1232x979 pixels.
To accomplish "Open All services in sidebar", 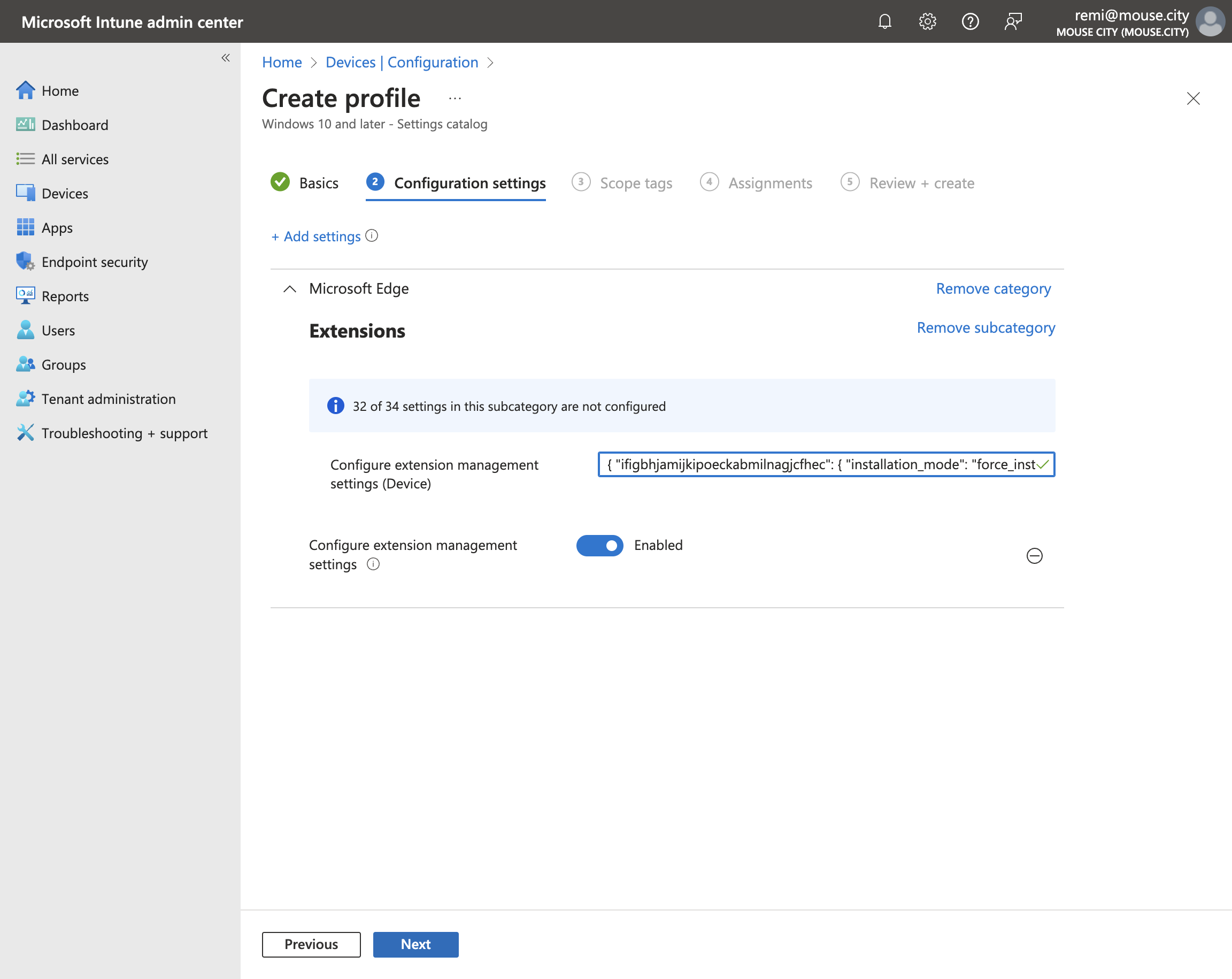I will click(x=62, y=159).
